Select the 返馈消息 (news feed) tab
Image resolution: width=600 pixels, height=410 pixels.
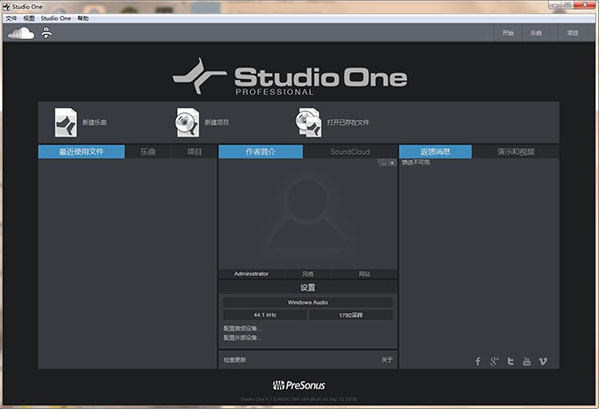tap(435, 152)
